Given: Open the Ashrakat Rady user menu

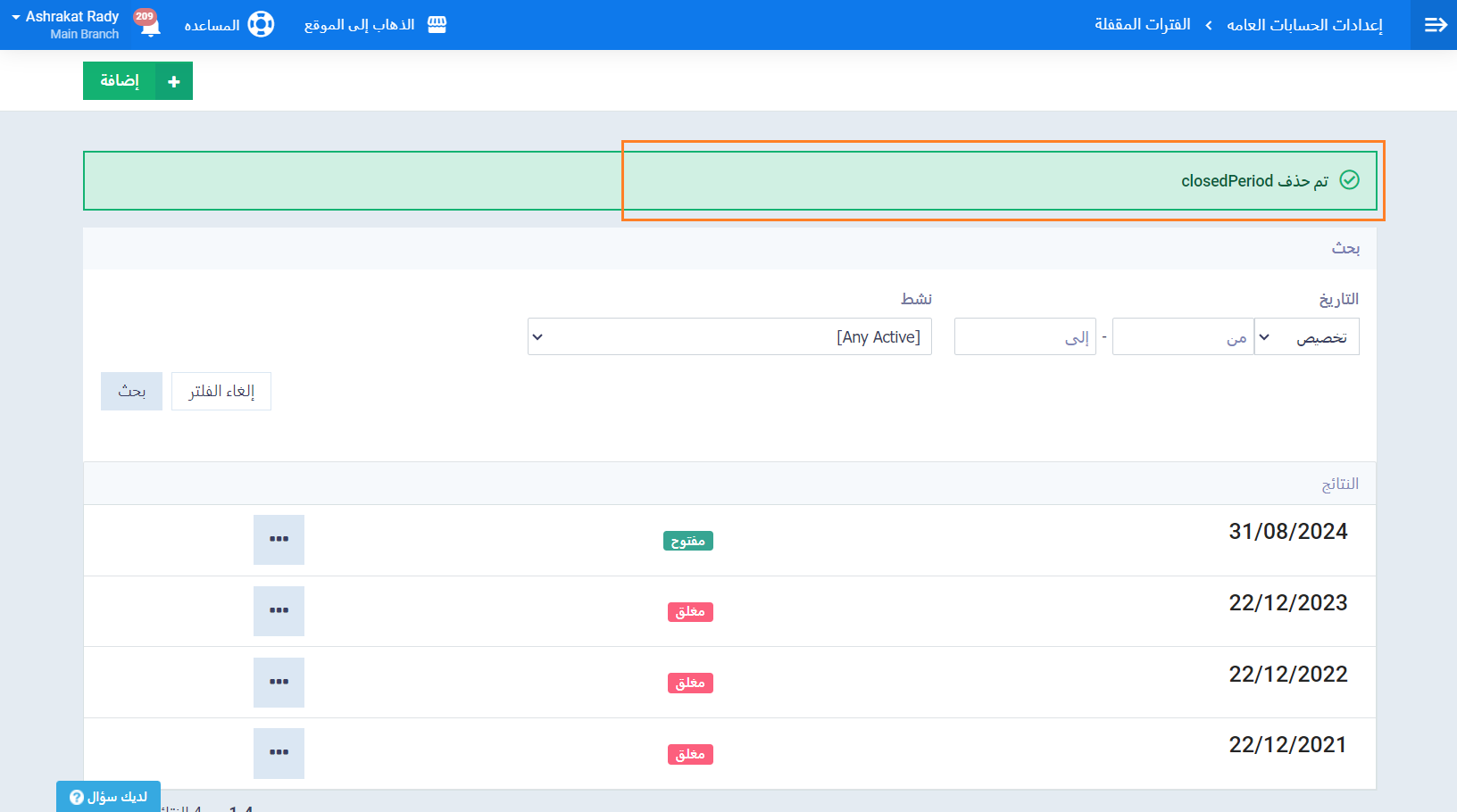Looking at the screenshot, I should [x=67, y=24].
